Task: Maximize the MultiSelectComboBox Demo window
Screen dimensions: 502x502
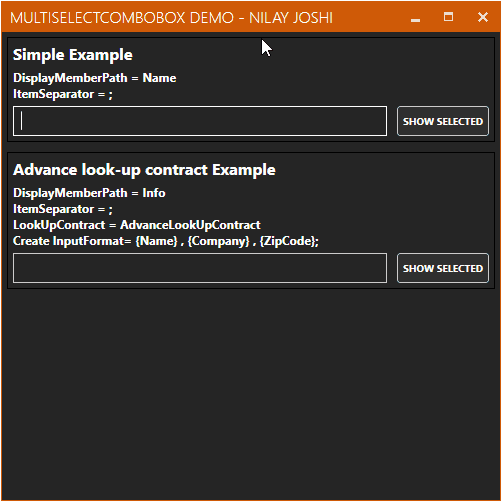Action: pos(448,17)
